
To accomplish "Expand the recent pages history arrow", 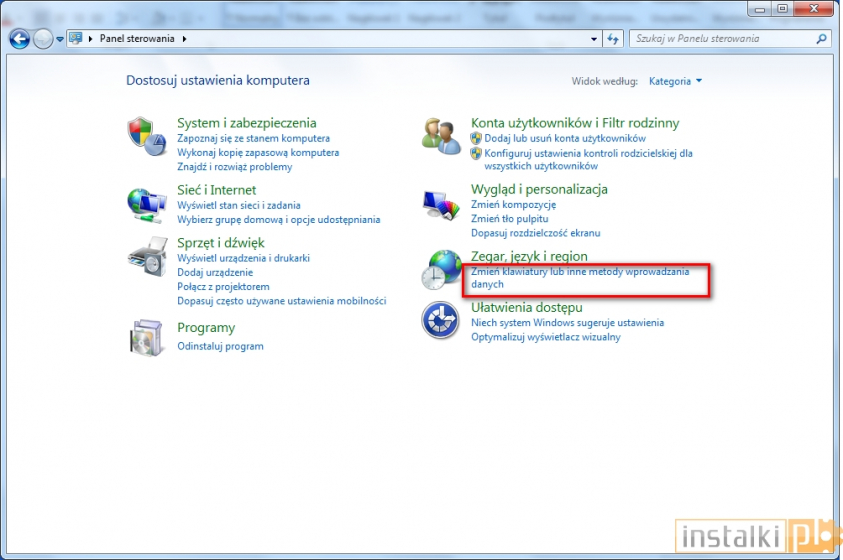I will click(x=60, y=39).
